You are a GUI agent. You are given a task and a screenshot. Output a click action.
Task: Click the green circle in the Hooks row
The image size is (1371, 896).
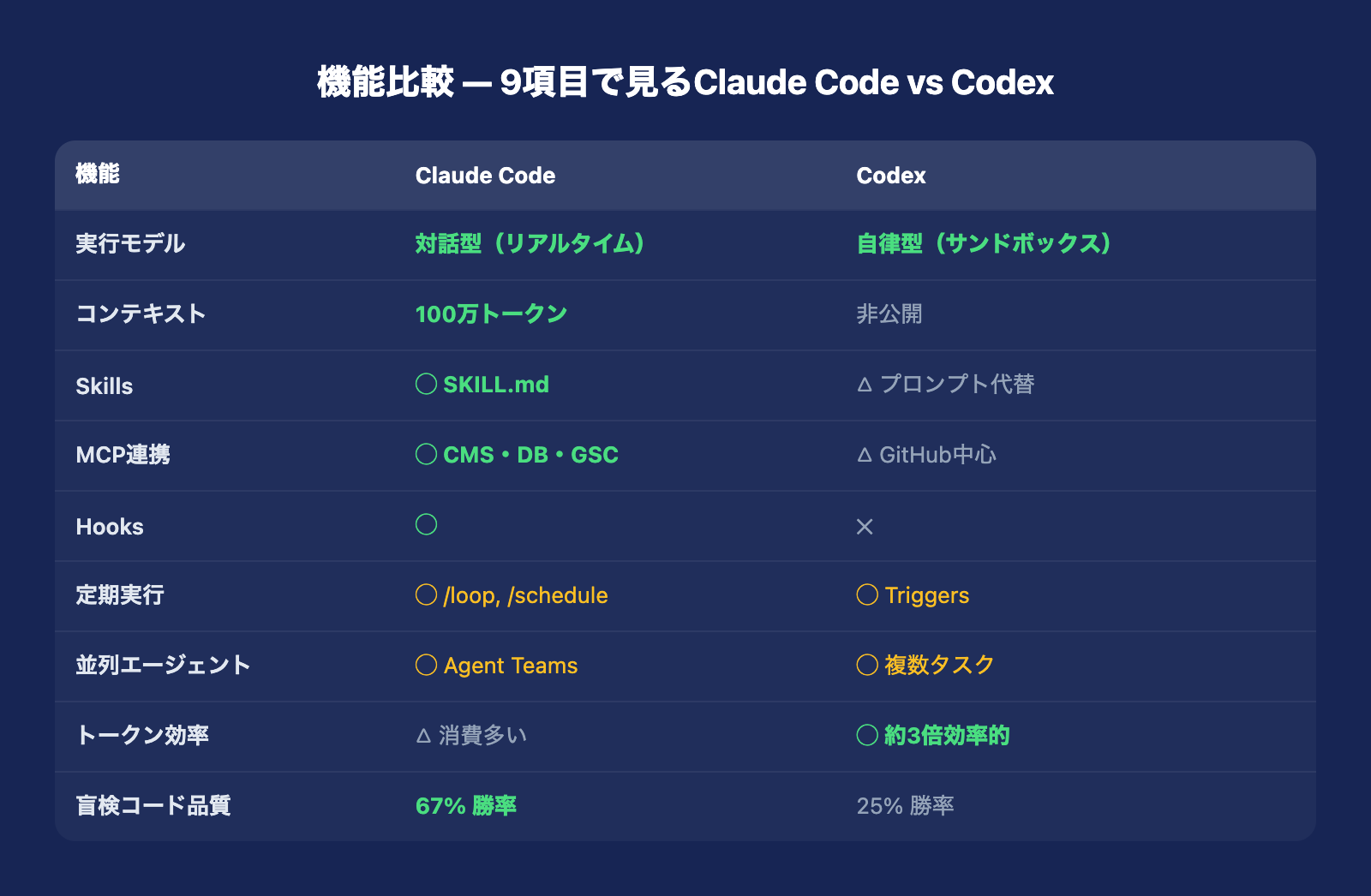(x=426, y=524)
